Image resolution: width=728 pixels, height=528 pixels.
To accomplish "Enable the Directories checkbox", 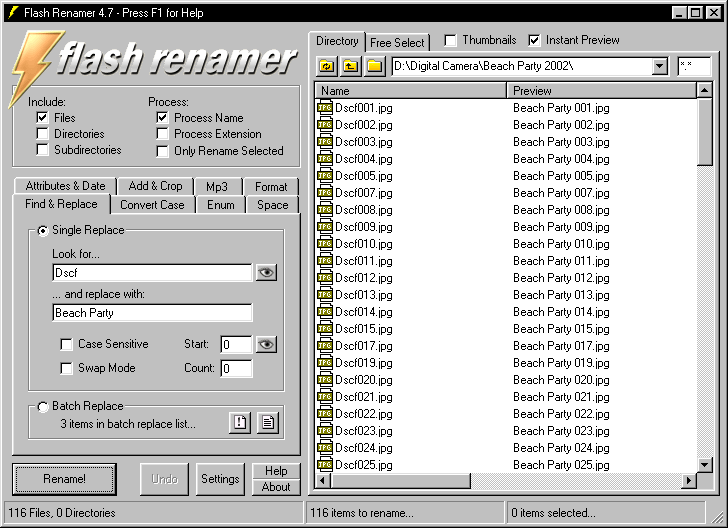I will pos(42,134).
